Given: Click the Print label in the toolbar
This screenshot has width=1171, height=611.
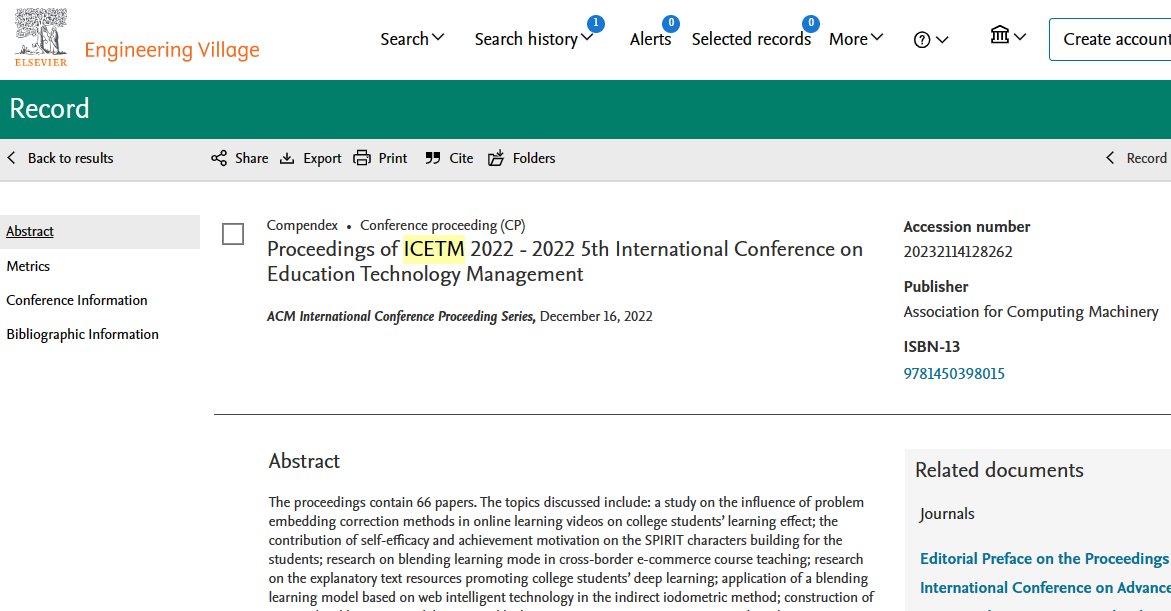Looking at the screenshot, I should point(393,158).
